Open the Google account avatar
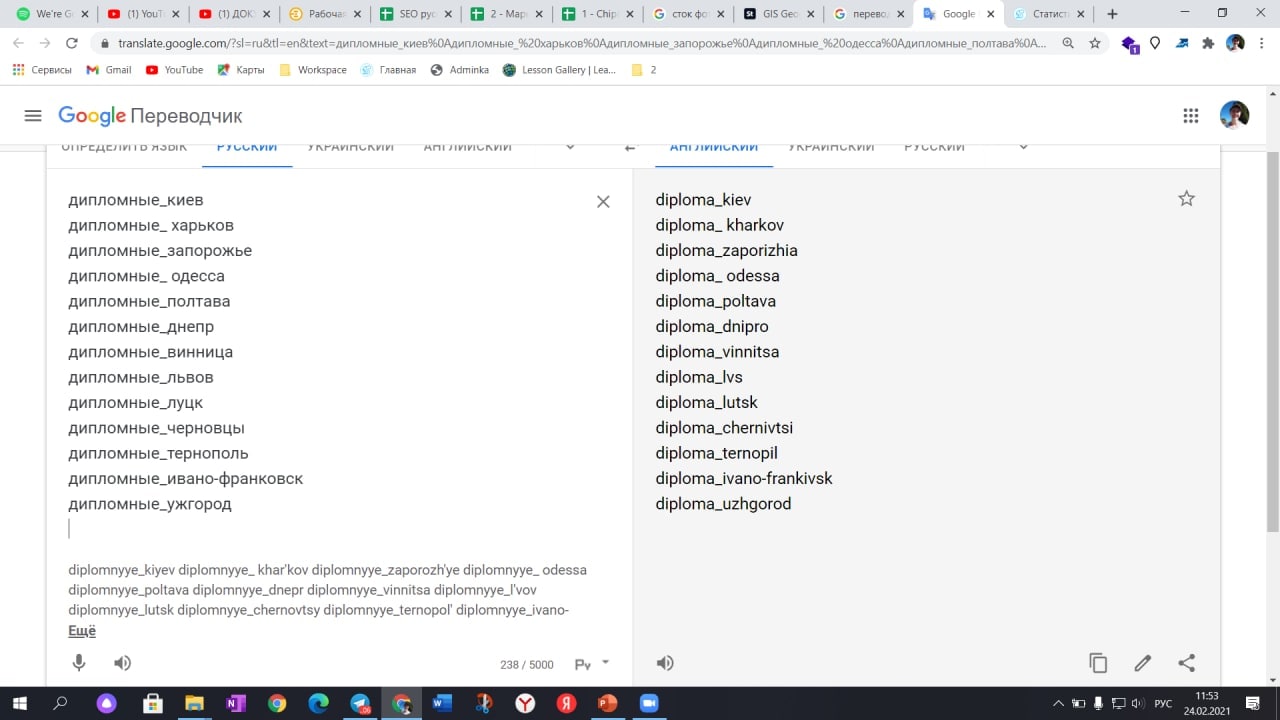 point(1234,115)
